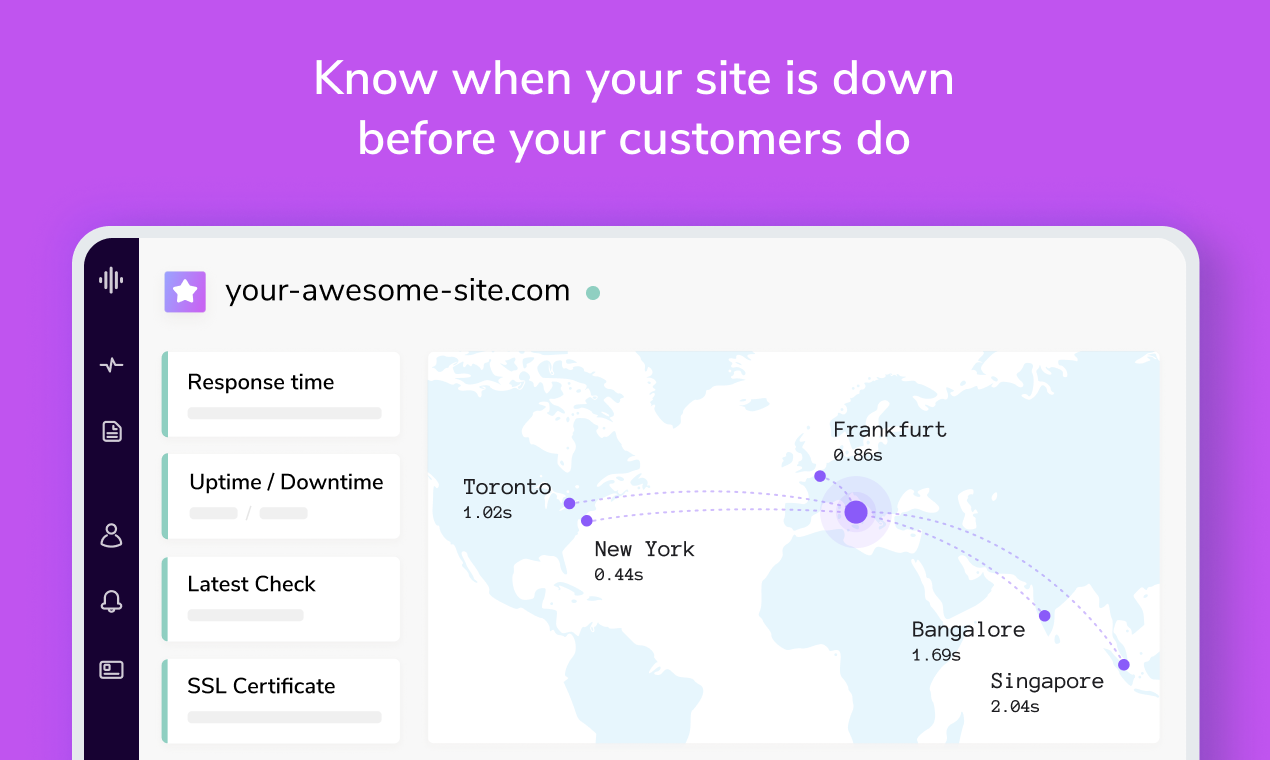The width and height of the screenshot is (1270, 760).
Task: Select the Uptime / Downtime card
Action: click(x=281, y=496)
